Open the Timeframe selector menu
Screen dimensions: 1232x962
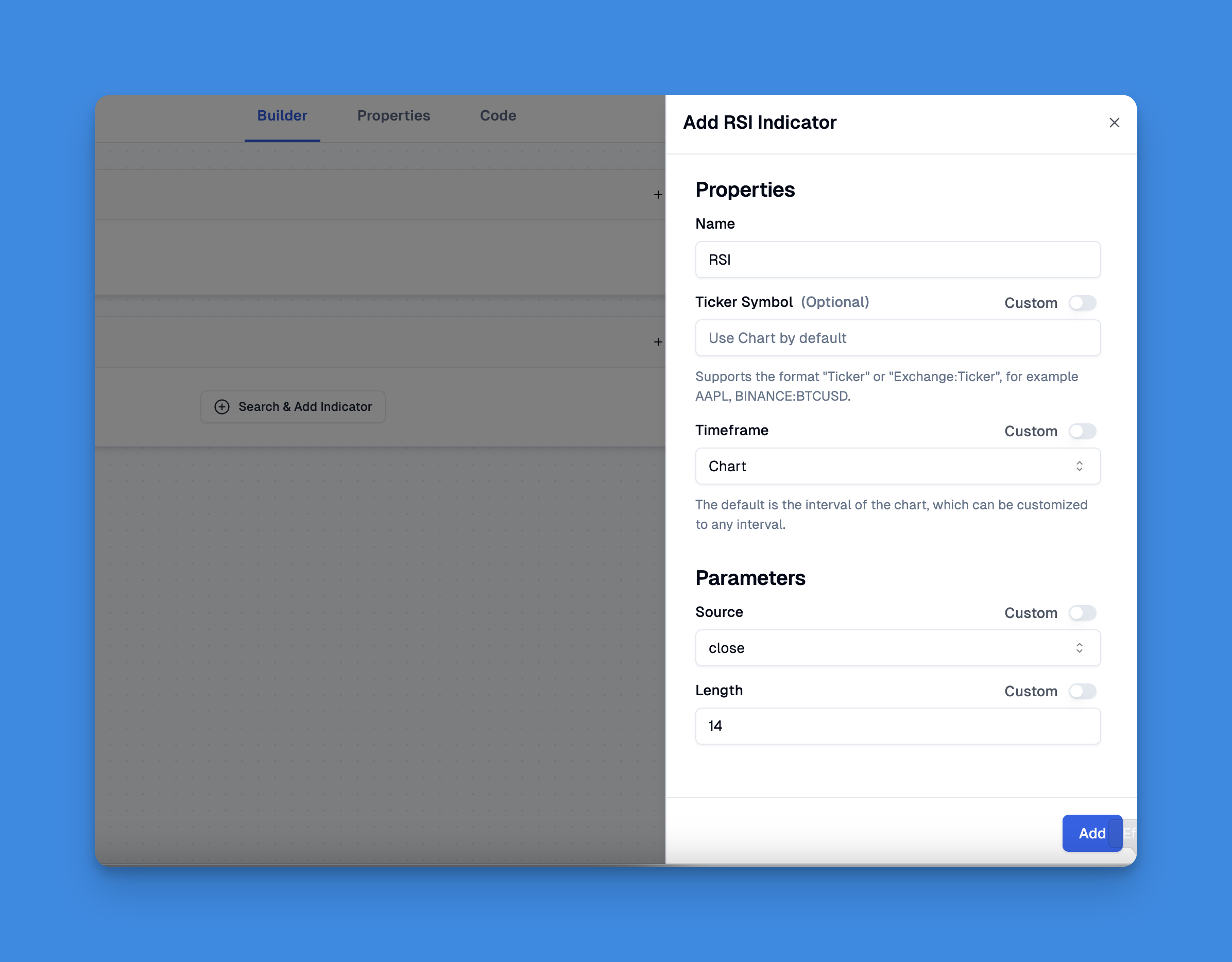[897, 465]
